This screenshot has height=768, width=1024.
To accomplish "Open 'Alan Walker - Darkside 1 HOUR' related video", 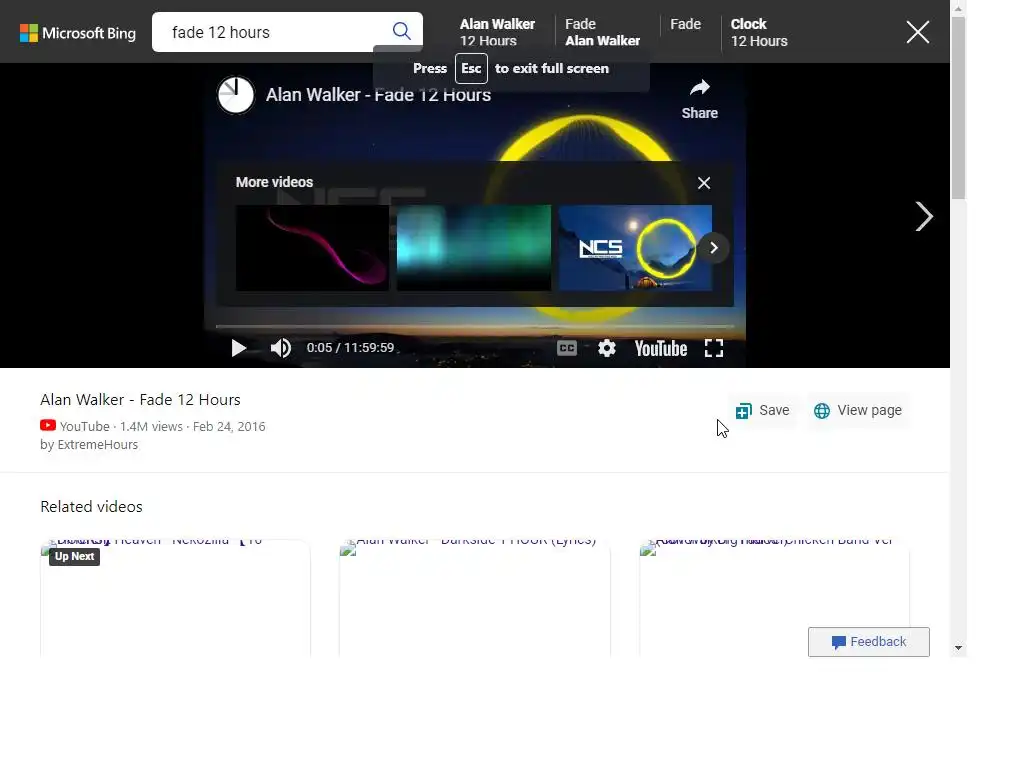I will [475, 598].
